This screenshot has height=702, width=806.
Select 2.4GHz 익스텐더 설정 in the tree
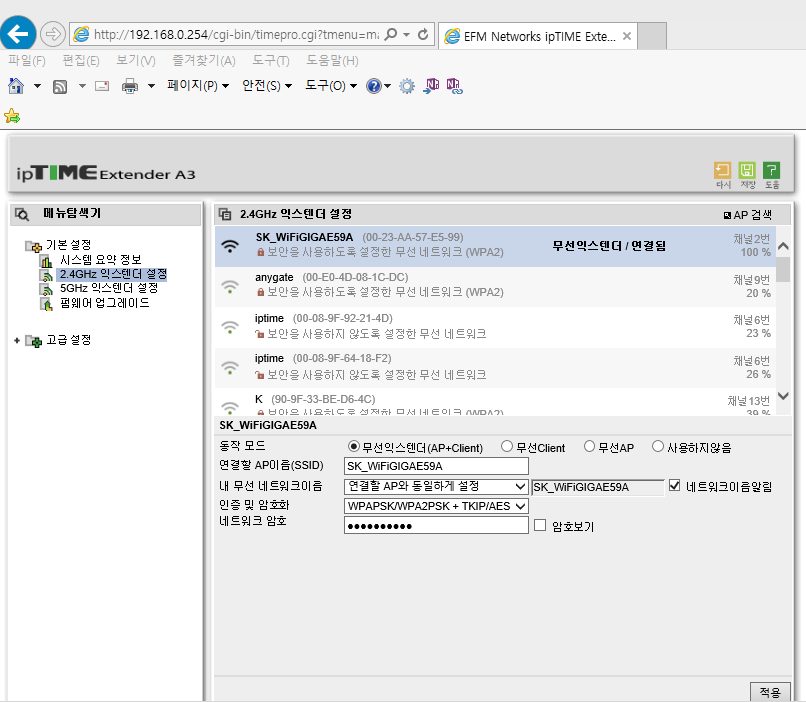pos(113,274)
